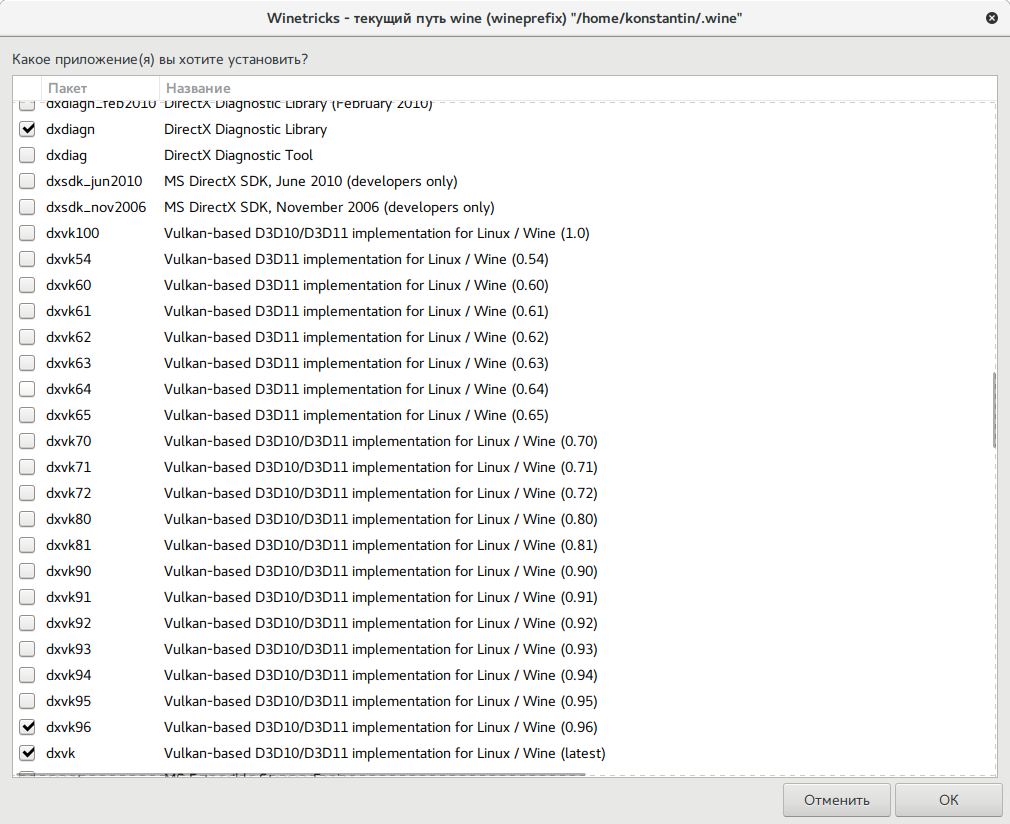Viewport: 1010px width, 824px height.
Task: Select the dxvk94 package name
Action: click(x=68, y=675)
